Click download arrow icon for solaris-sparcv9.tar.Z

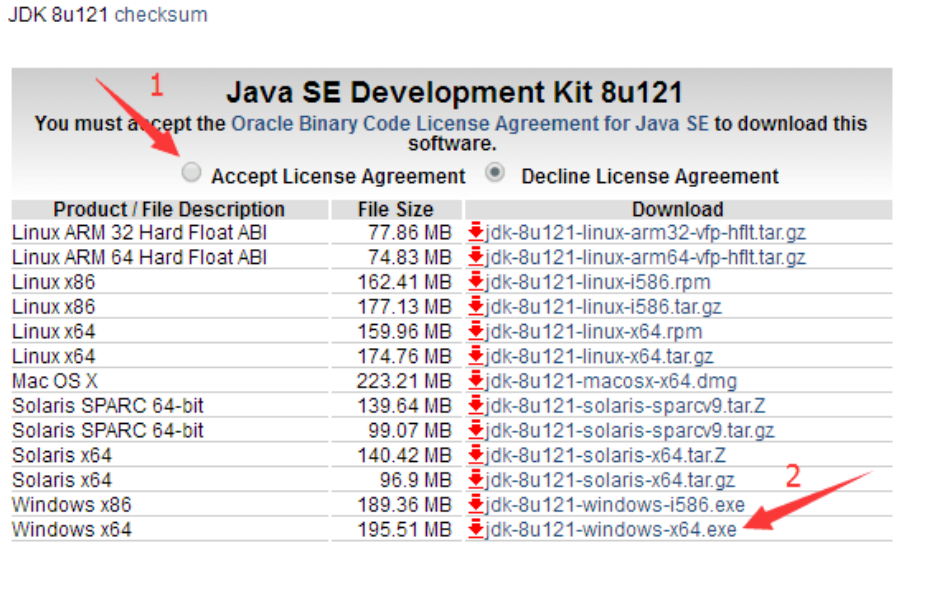tap(476, 405)
